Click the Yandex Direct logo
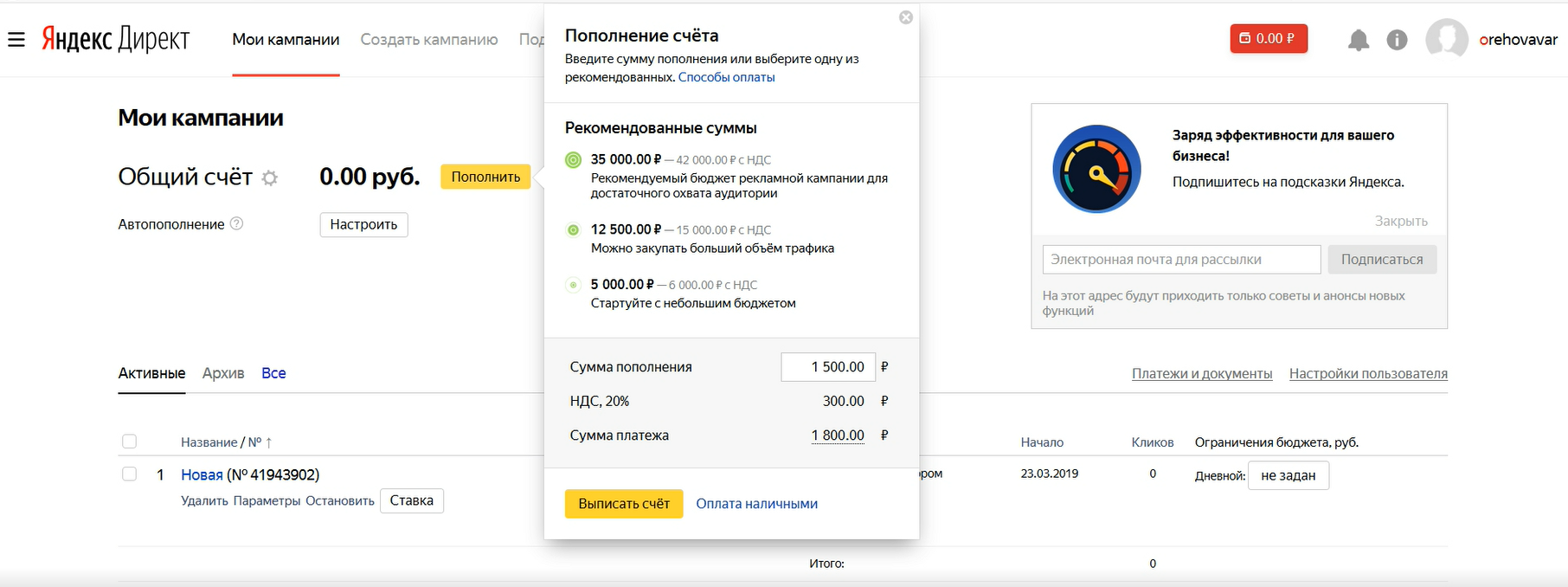This screenshot has width=1568, height=587. coord(115,39)
